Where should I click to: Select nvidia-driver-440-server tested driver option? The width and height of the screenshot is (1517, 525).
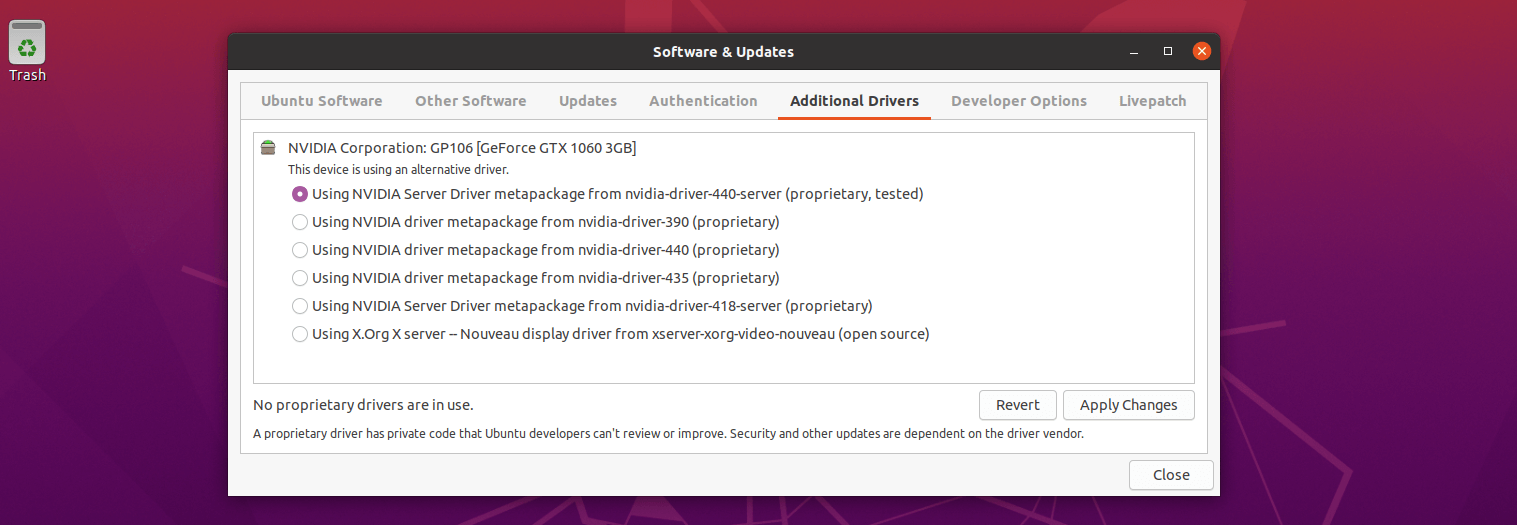[x=300, y=194]
